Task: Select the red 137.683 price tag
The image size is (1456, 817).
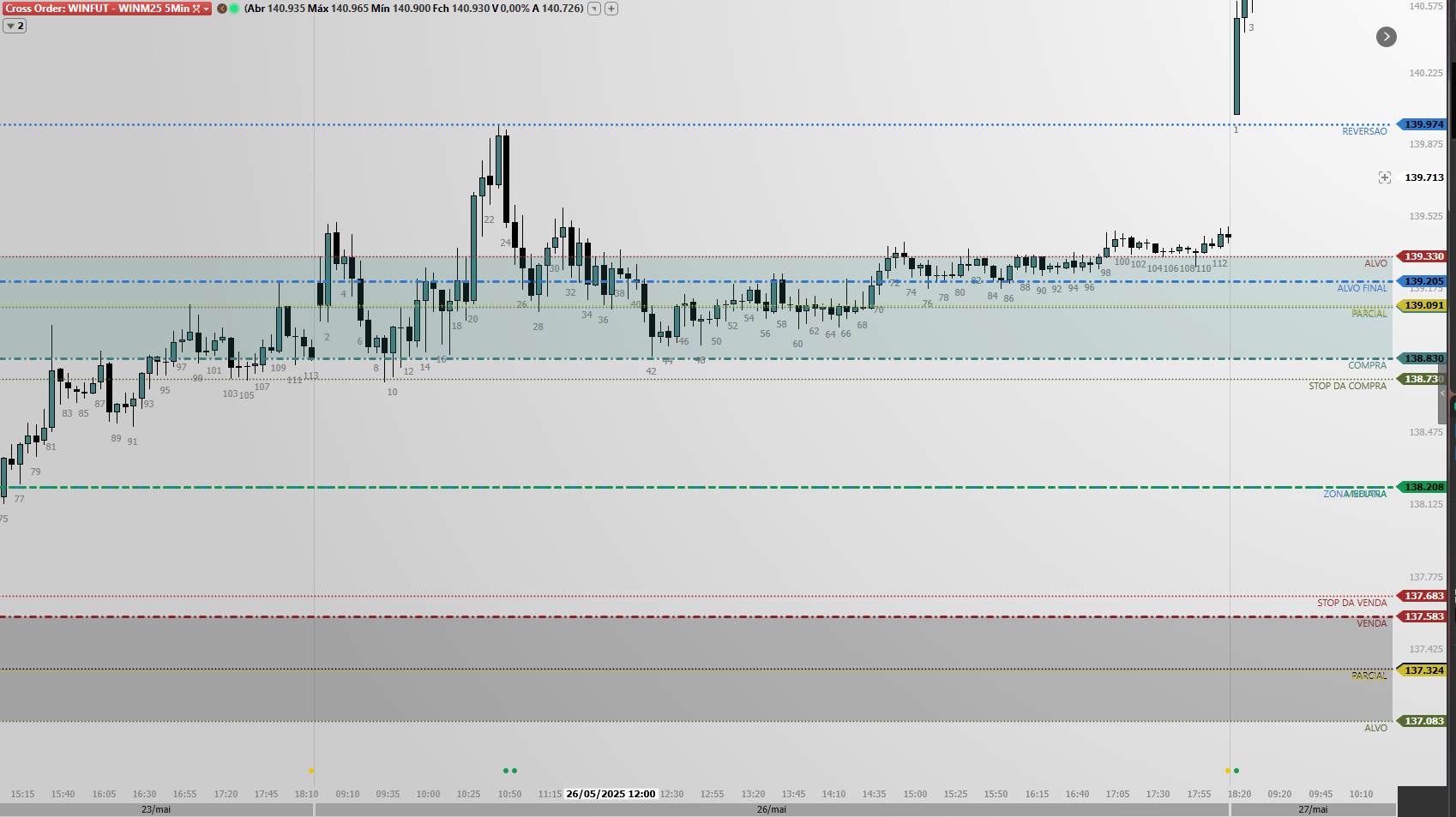Action: click(x=1423, y=596)
